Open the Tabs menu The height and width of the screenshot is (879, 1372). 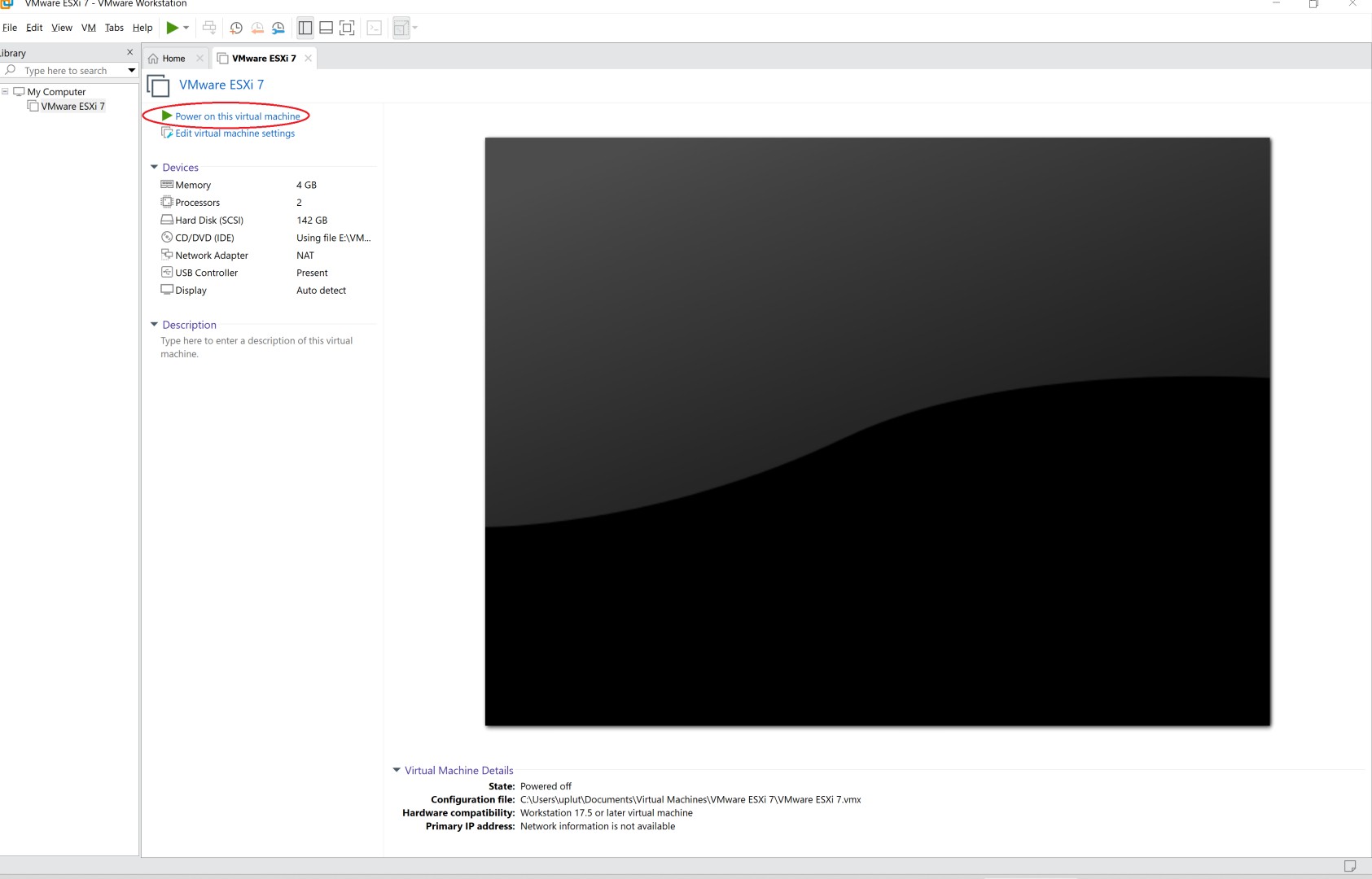[114, 28]
